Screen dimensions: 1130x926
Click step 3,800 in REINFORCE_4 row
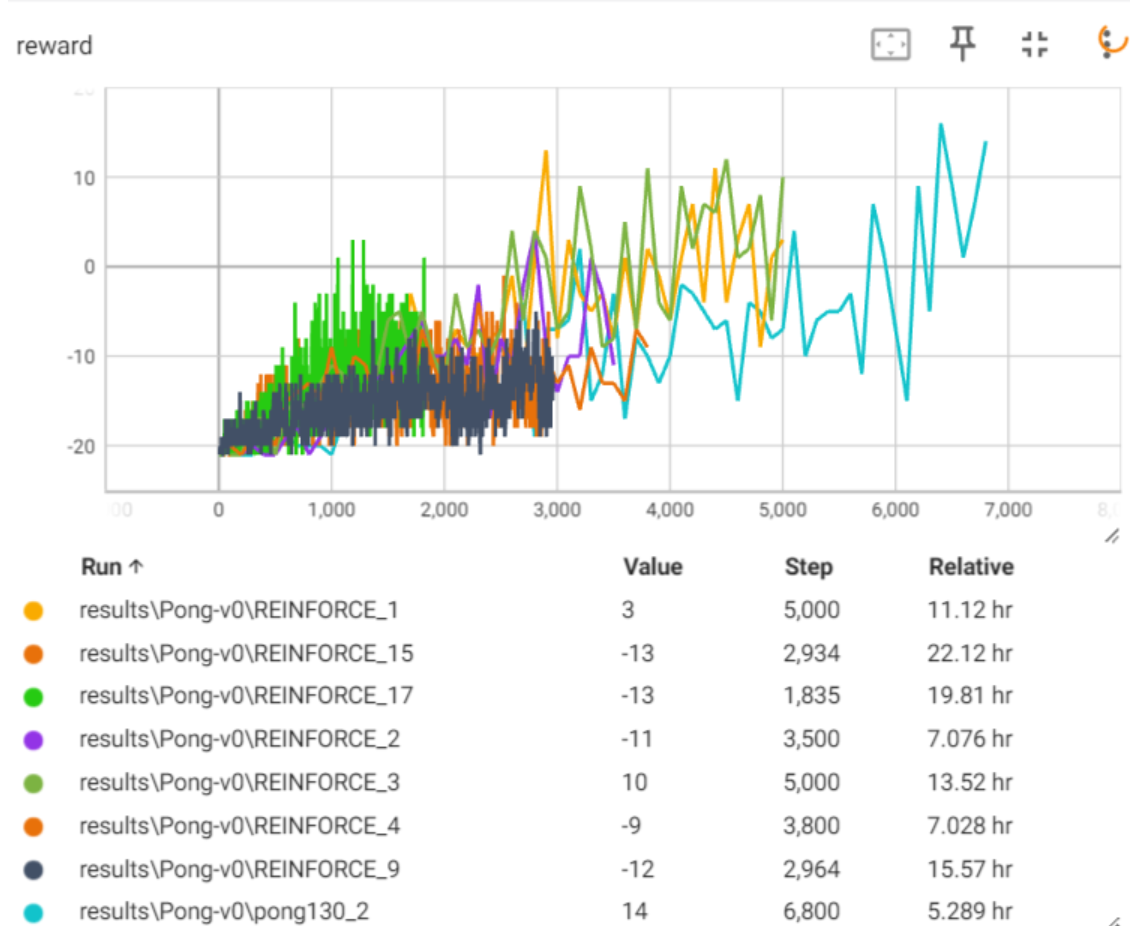[811, 826]
